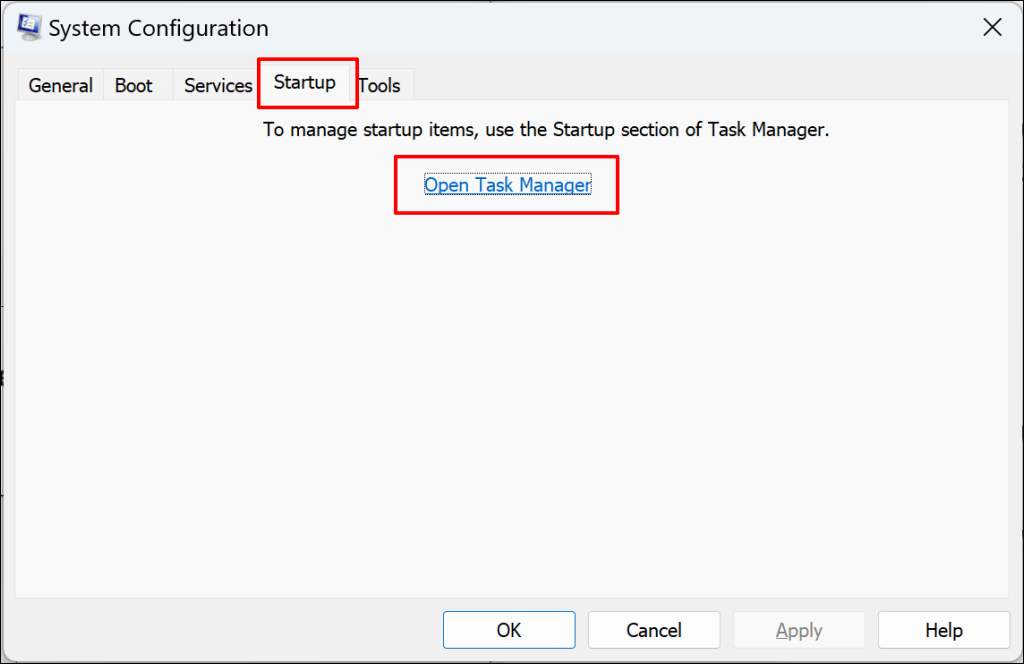1024x664 pixels.
Task: Click the System Configuration title text
Action: 158,29
